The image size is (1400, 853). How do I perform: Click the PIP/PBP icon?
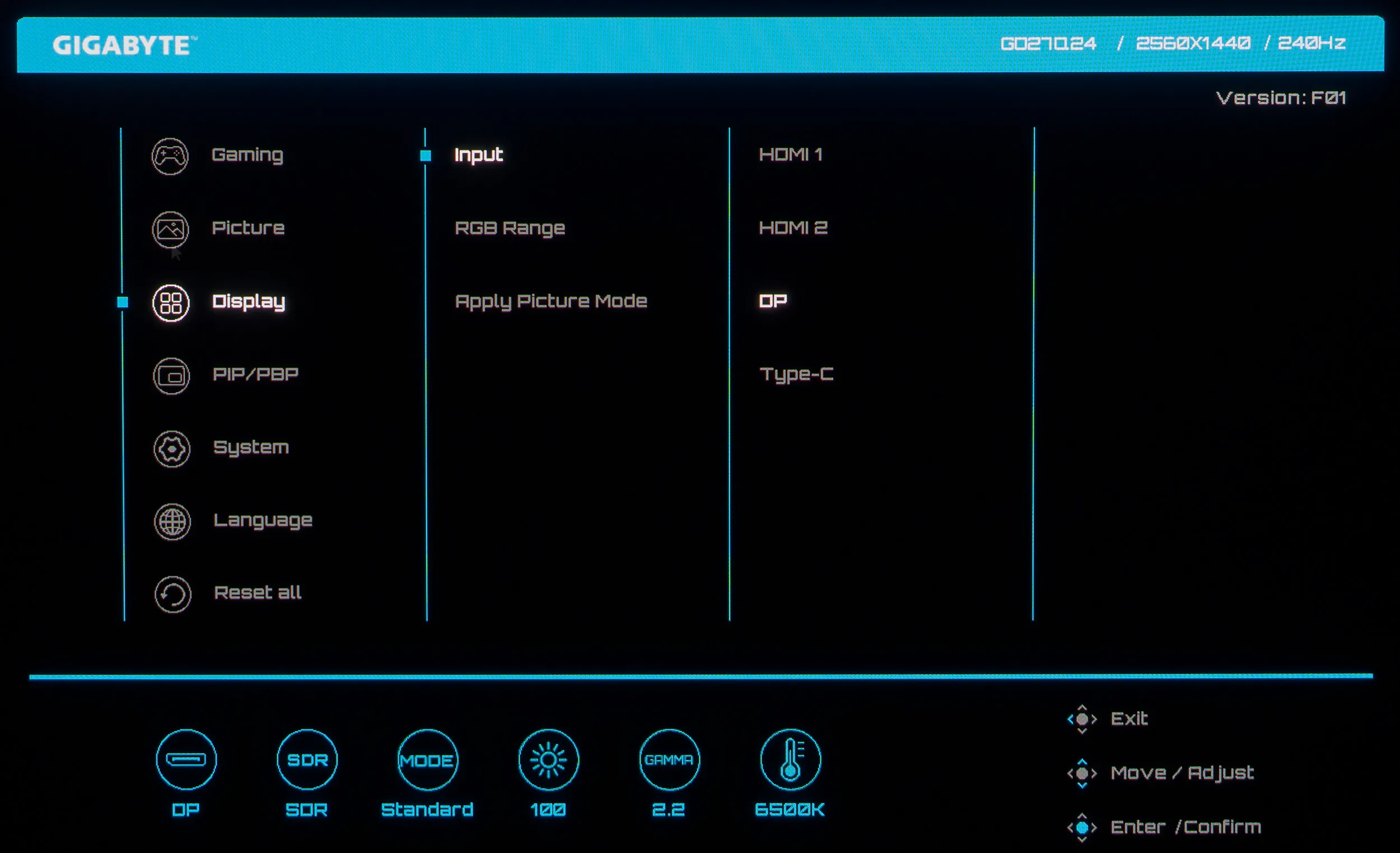click(171, 376)
